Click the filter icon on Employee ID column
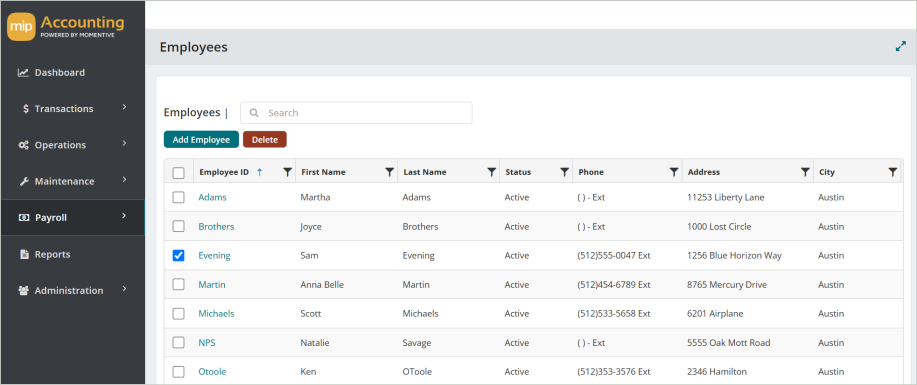 287,172
